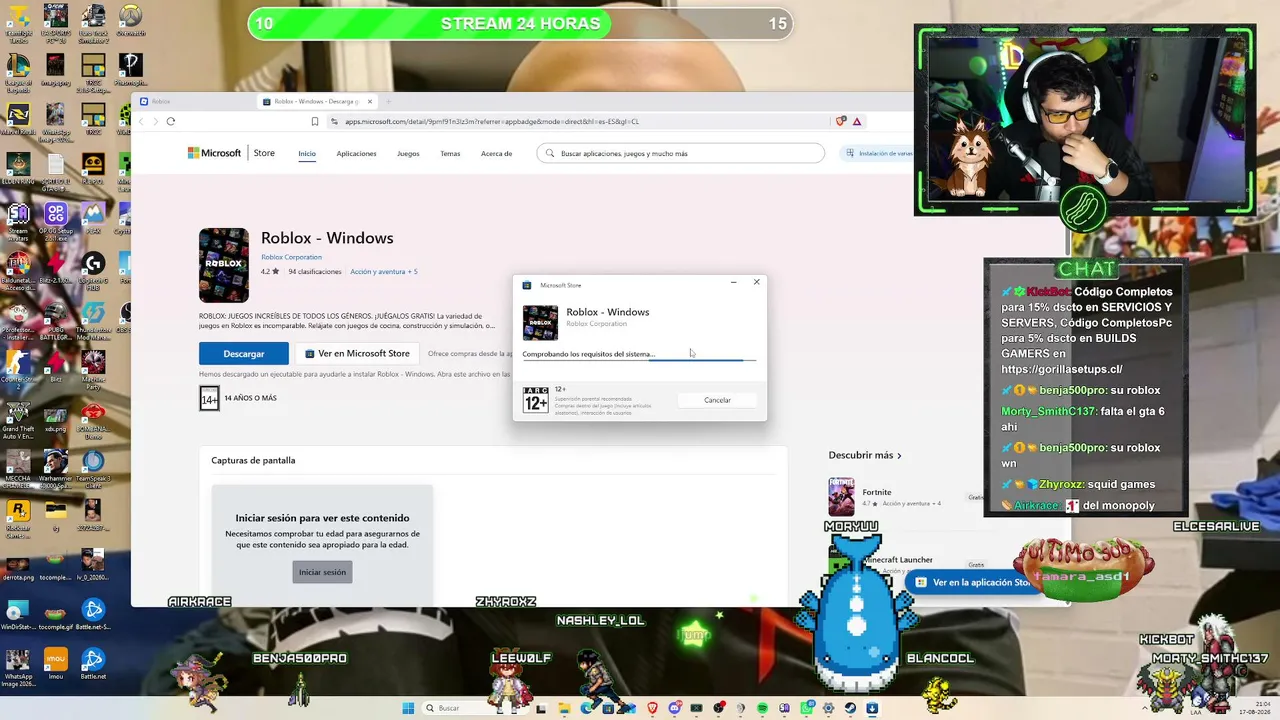Open the Temas store tab
Screen dimensions: 1280x720
[x=450, y=154]
